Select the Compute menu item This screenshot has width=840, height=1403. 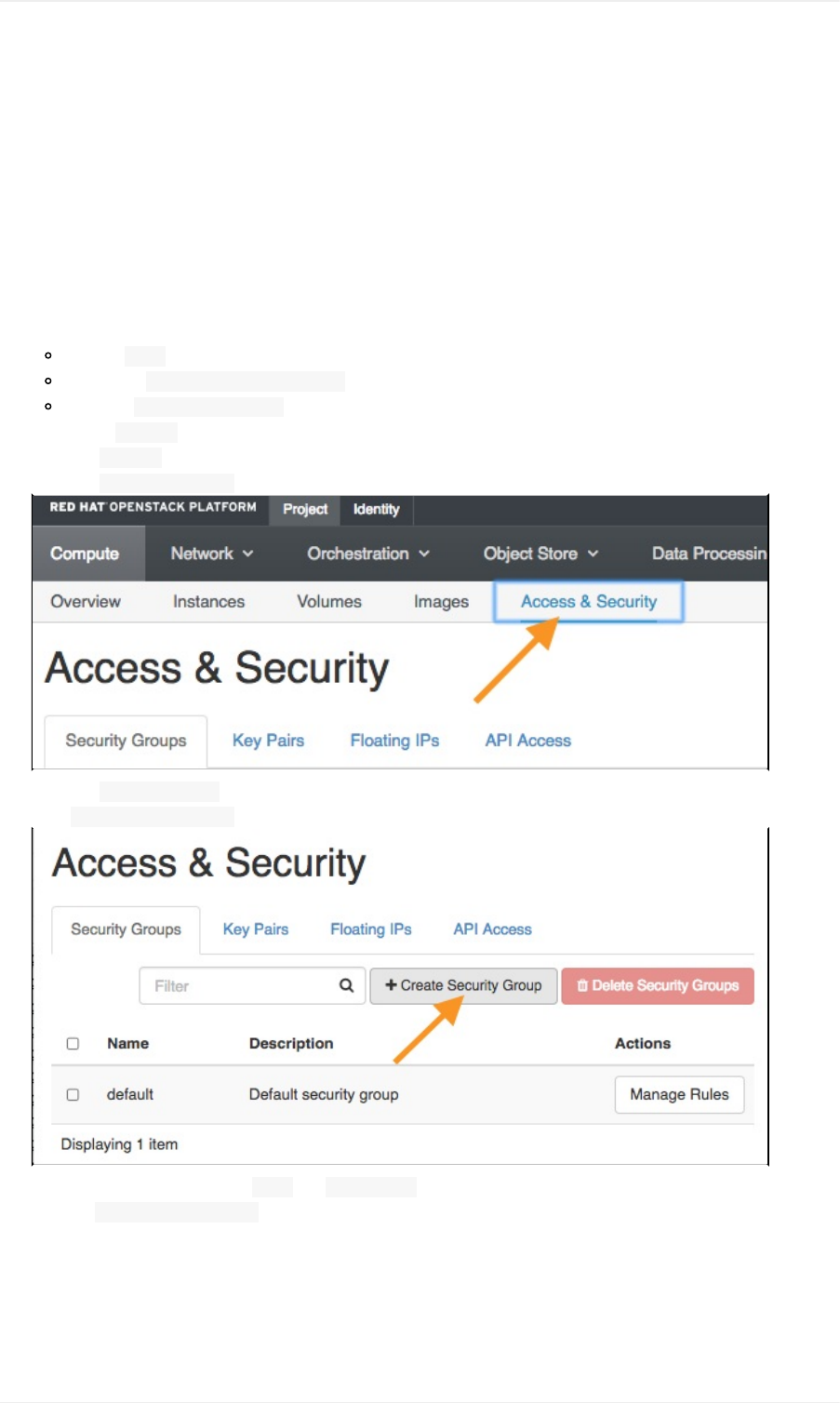tap(85, 554)
